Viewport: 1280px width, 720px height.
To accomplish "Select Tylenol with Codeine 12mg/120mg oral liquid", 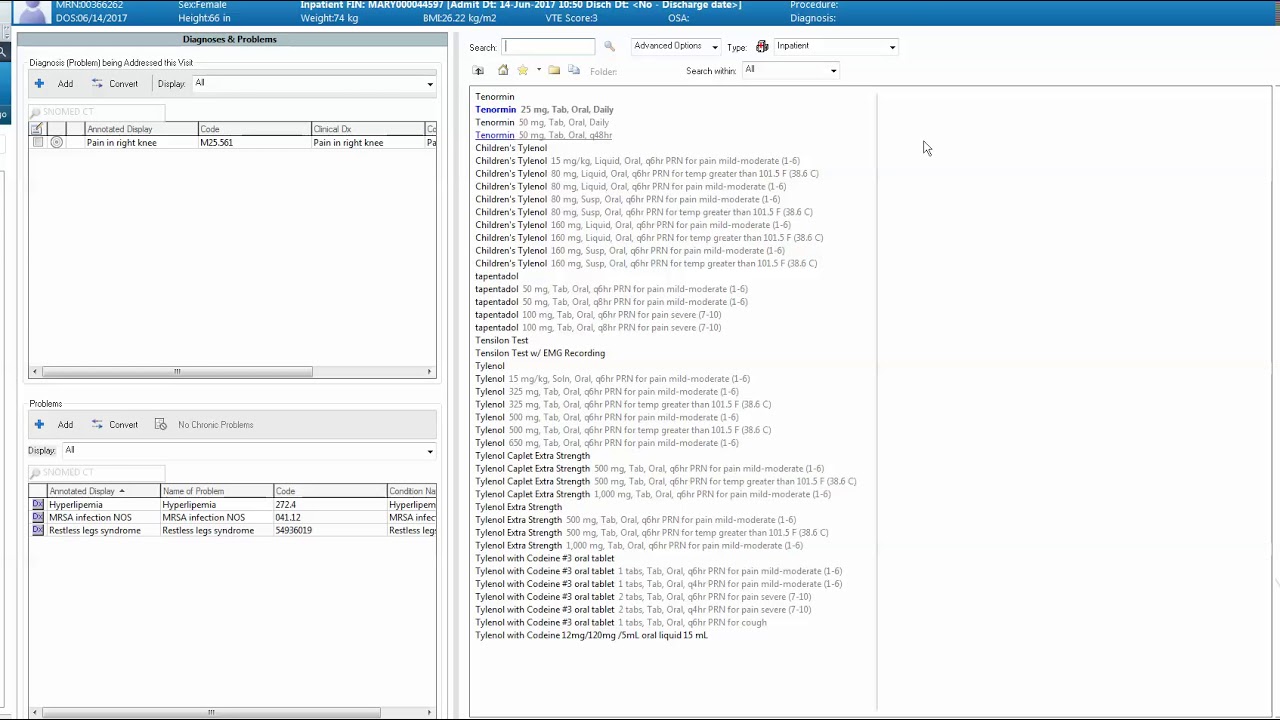I will (x=591, y=636).
